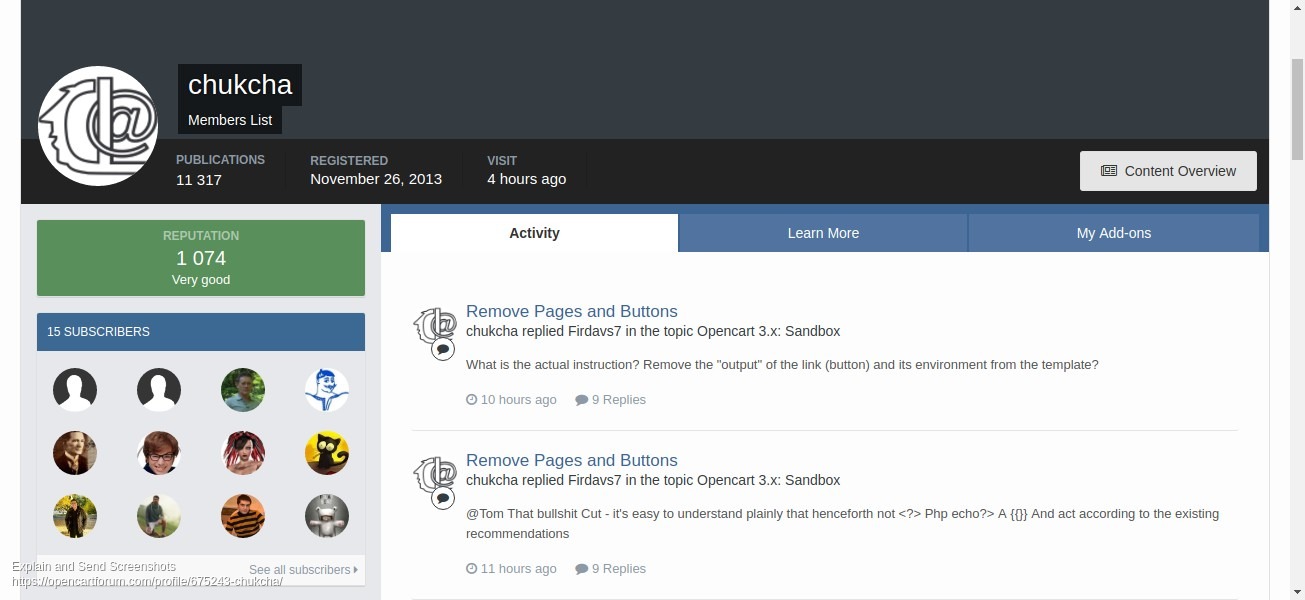Click the 'chukcha' profile name heading
Screen dimensions: 1305x600
[x=240, y=85]
